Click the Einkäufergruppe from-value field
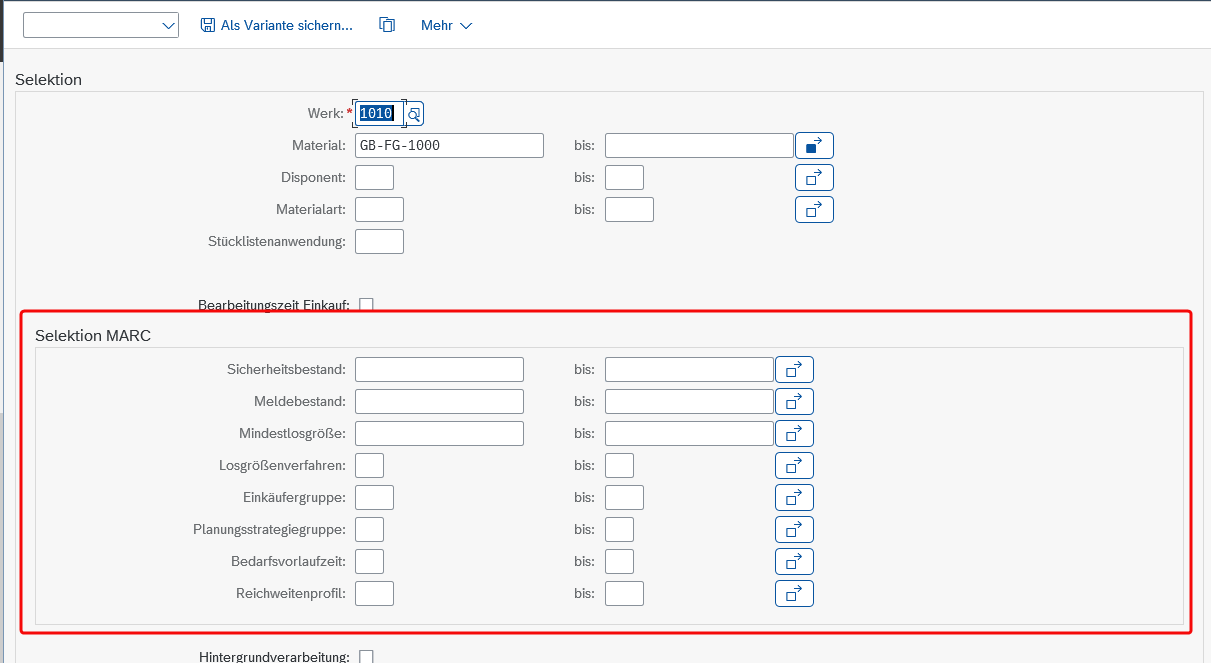 (x=374, y=498)
